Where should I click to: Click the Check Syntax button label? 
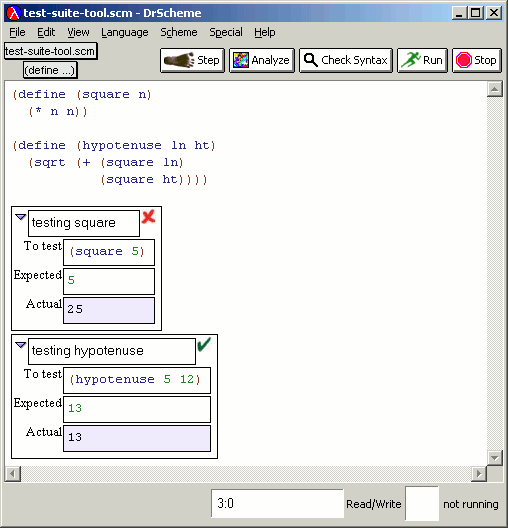point(354,60)
